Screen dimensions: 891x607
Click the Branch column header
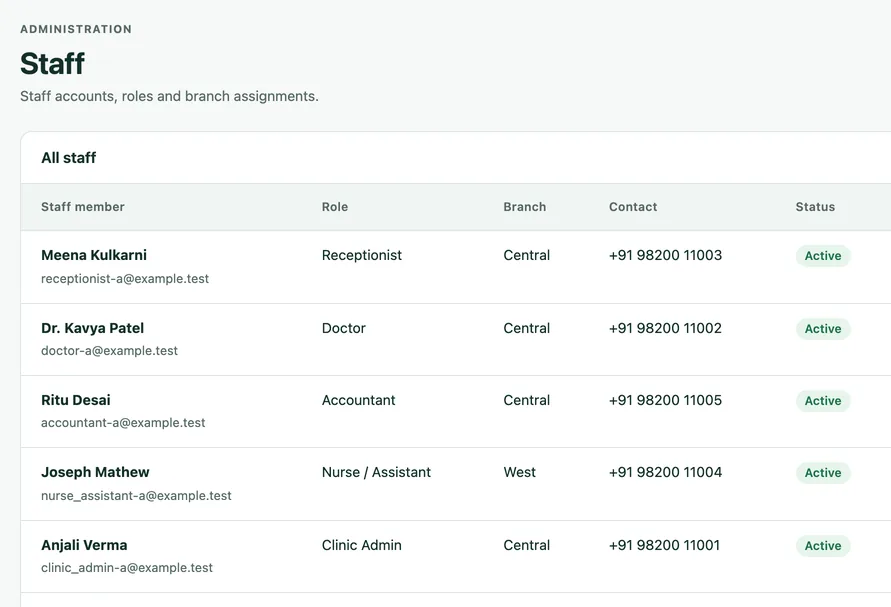[524, 207]
